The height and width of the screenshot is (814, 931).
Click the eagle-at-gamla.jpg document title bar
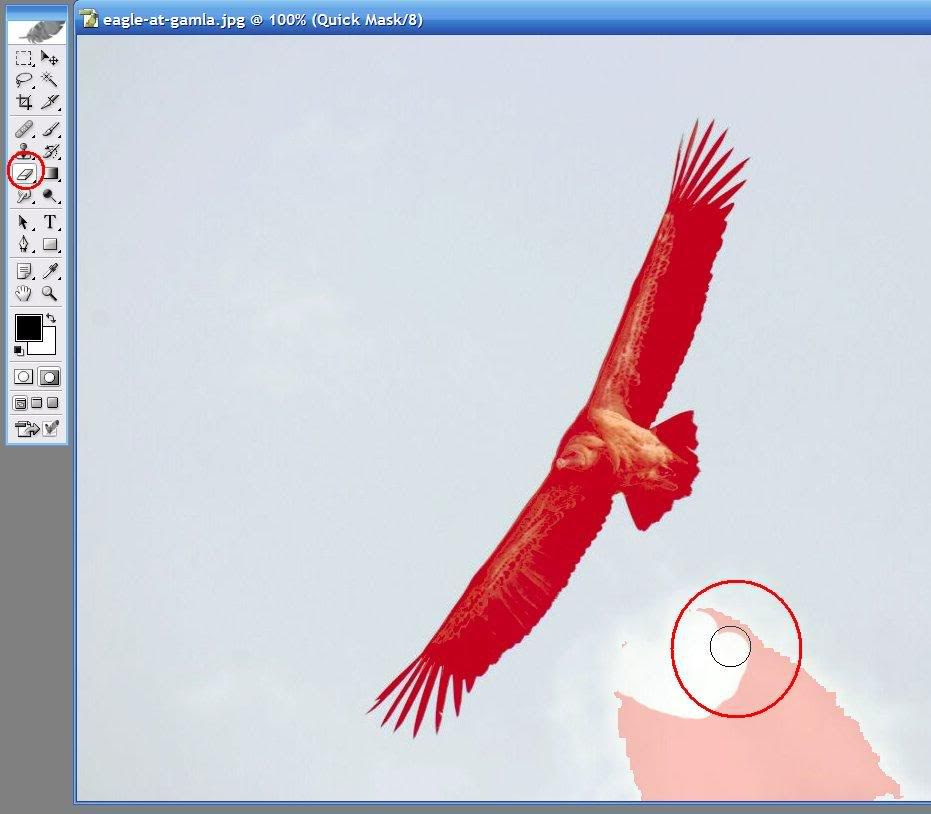pos(504,20)
